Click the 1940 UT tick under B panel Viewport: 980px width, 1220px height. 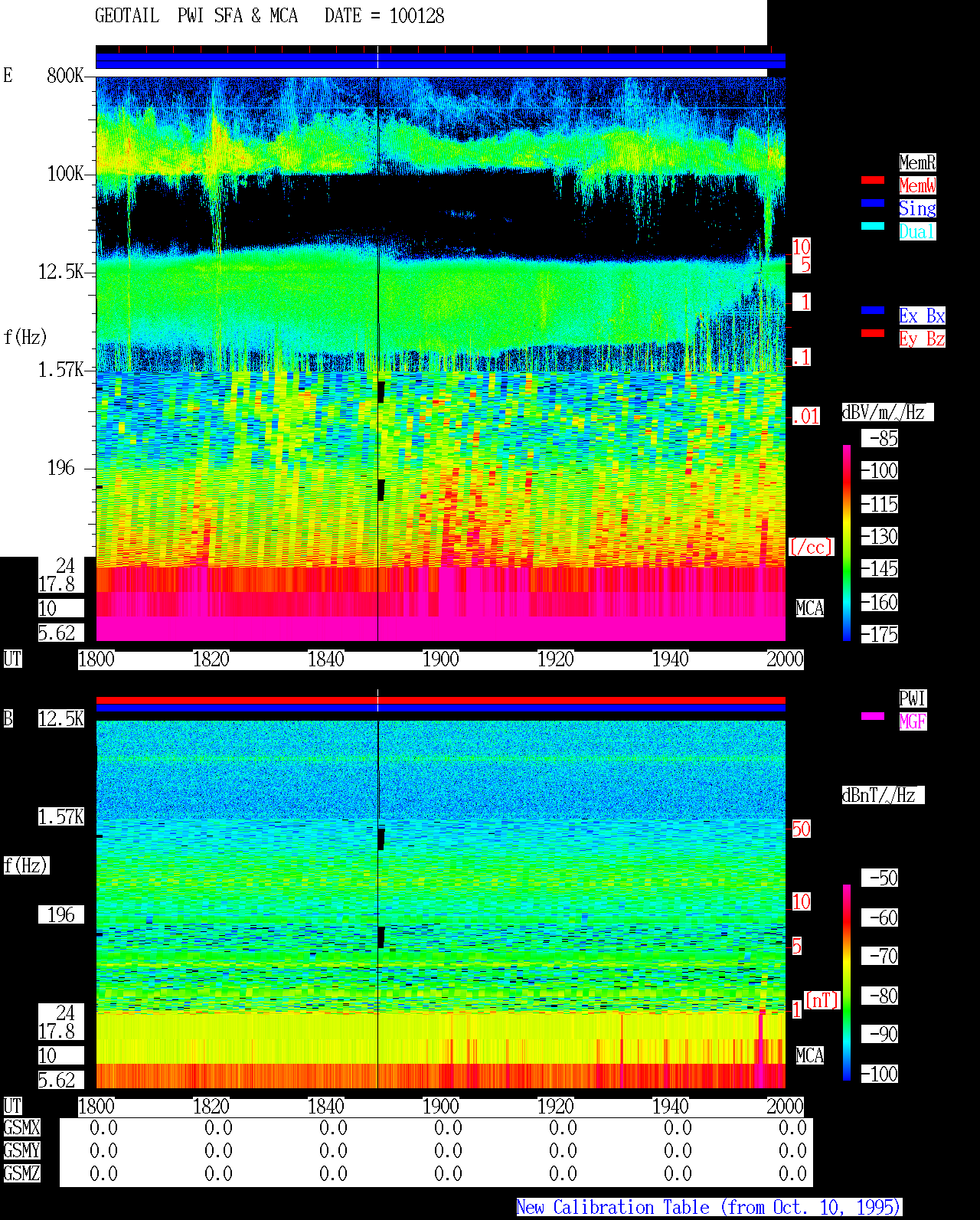[670, 1107]
